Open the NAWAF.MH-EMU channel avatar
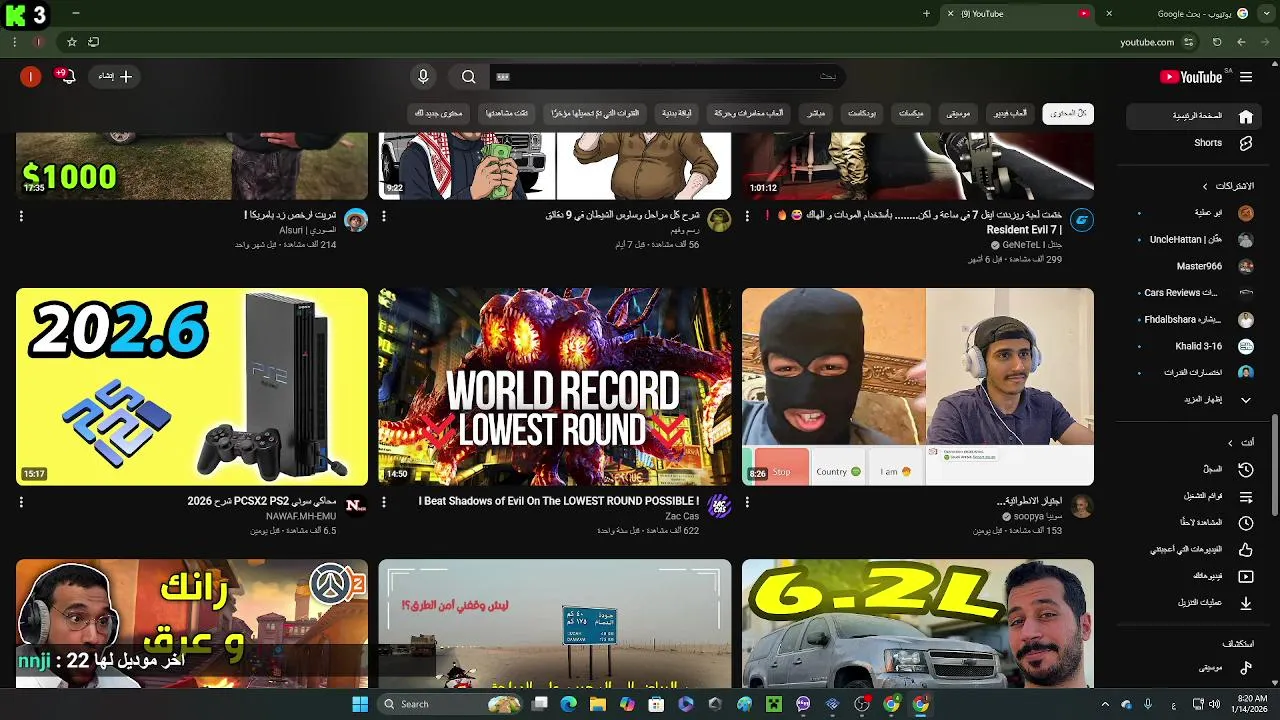Screen dimensions: 1280x720 [x=356, y=507]
